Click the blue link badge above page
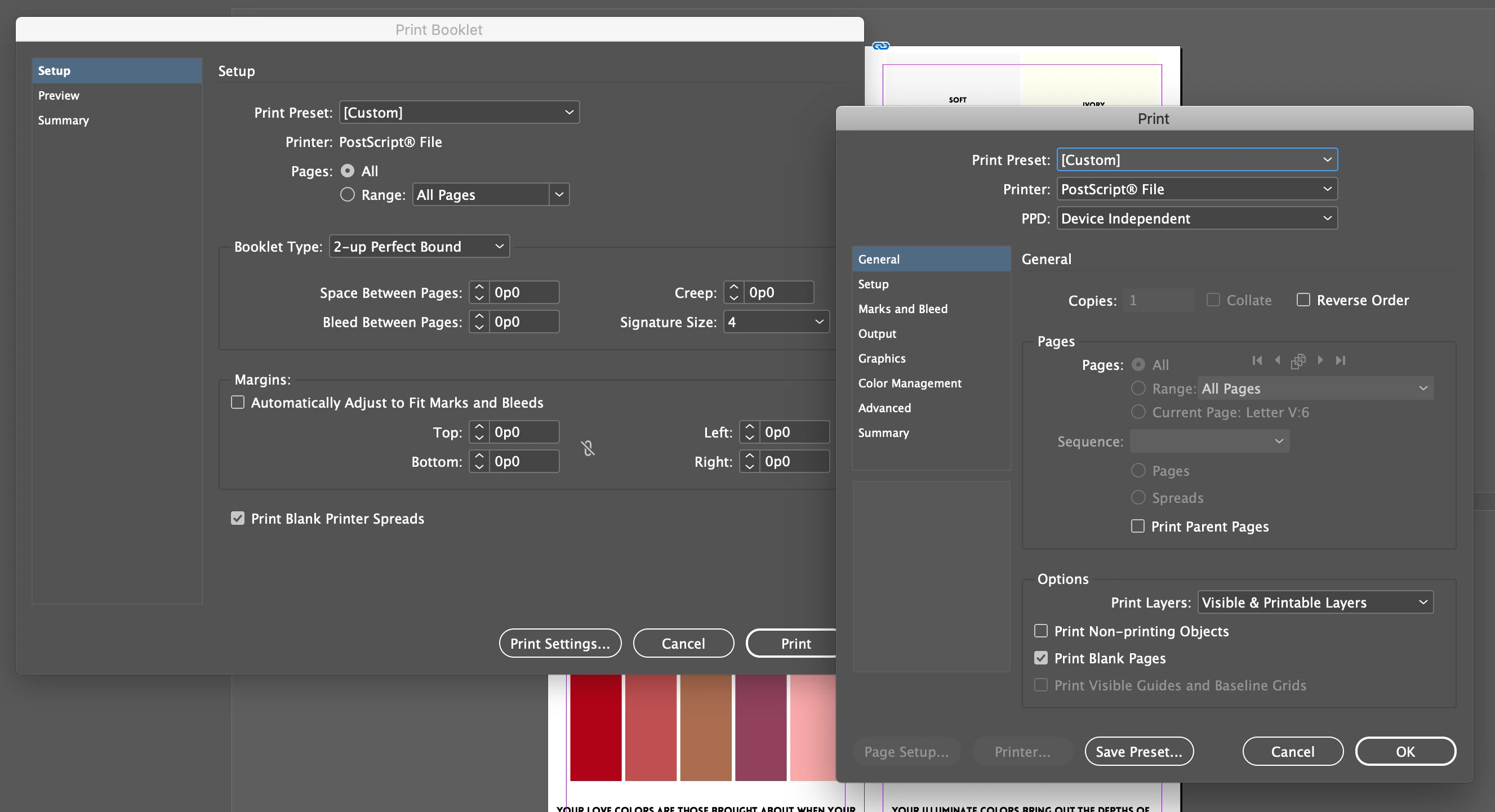 coord(880,46)
